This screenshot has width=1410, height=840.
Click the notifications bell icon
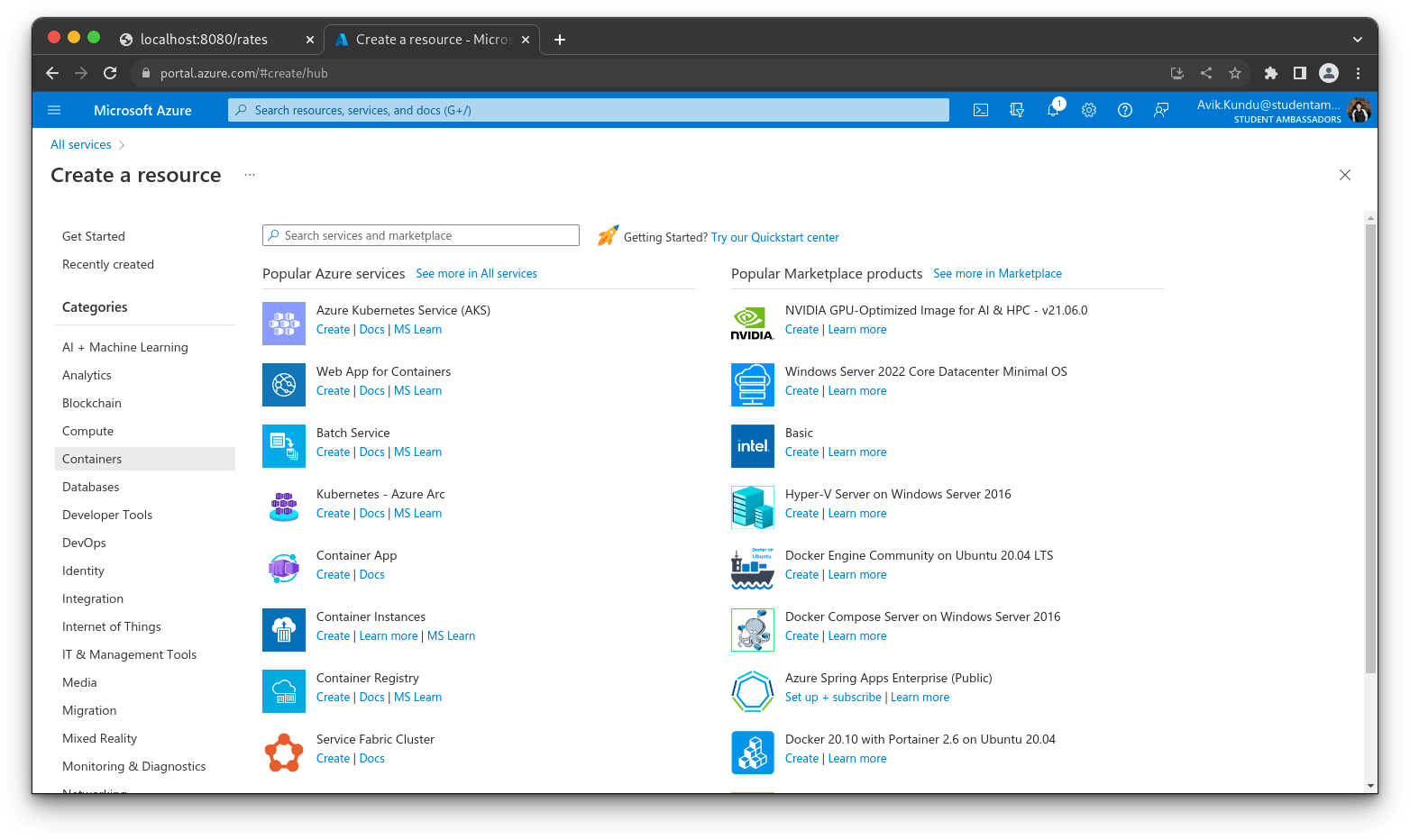tap(1053, 110)
